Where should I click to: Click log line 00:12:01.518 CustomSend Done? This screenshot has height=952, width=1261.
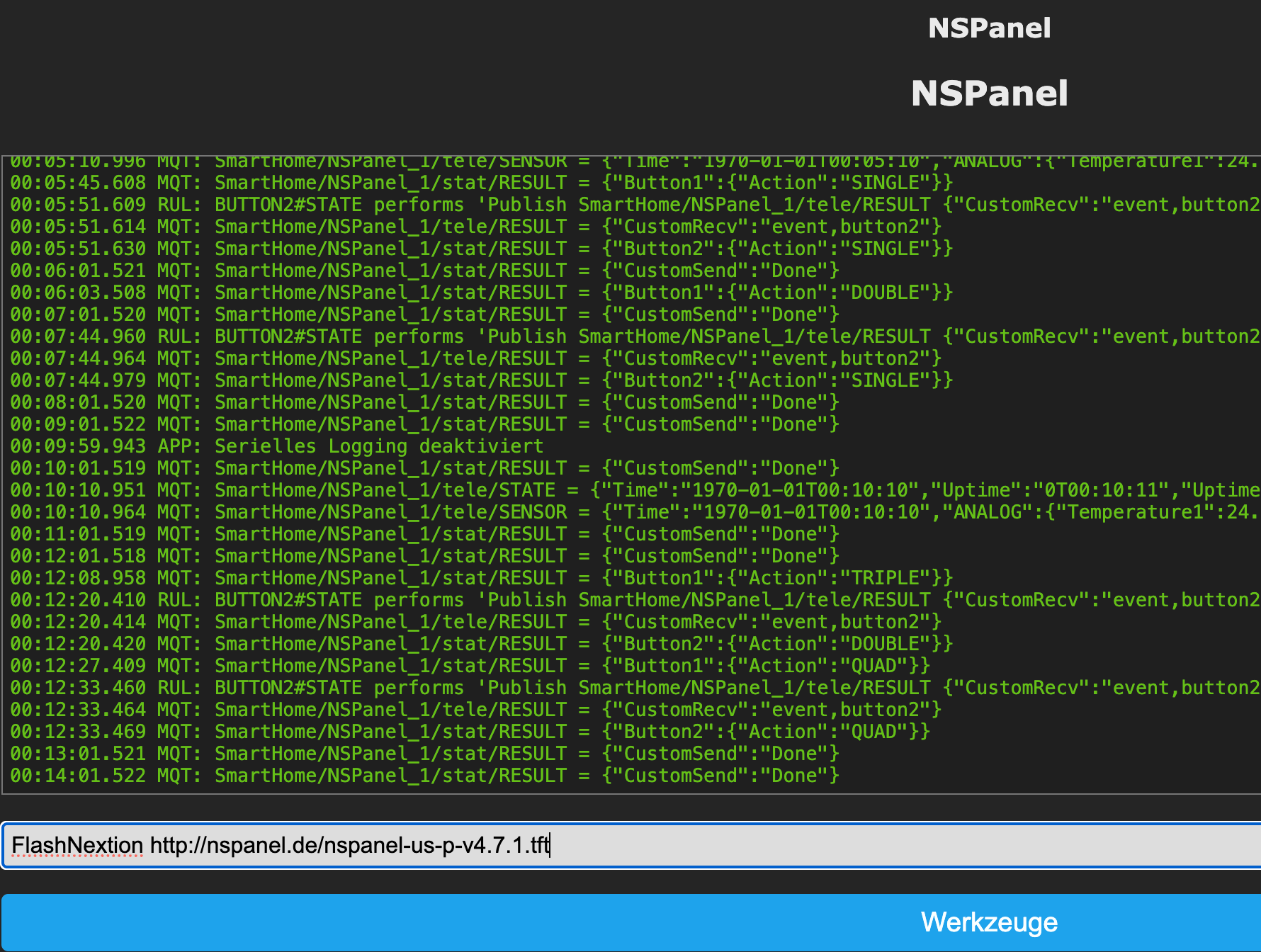point(425,556)
